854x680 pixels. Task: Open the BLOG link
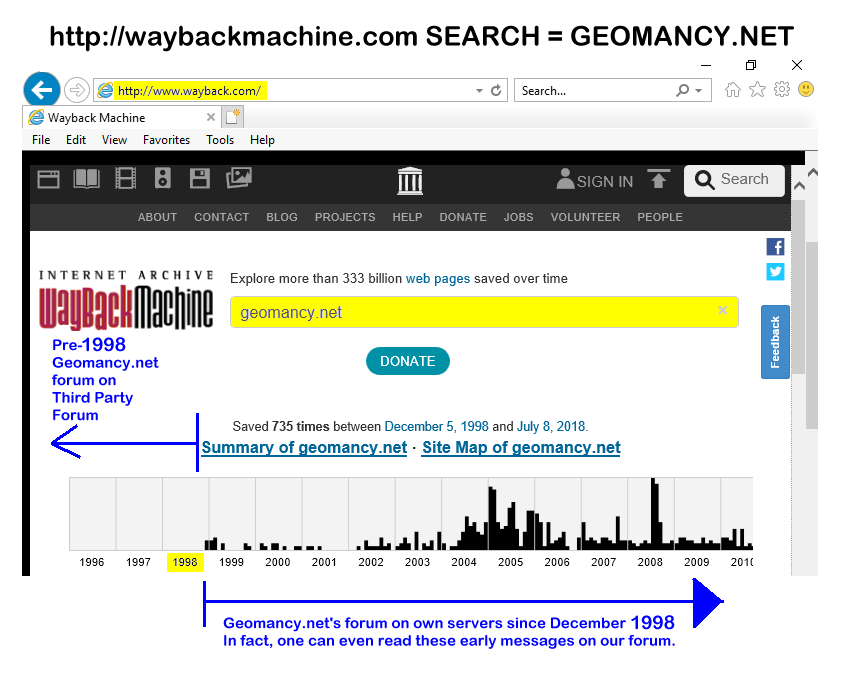[x=282, y=217]
